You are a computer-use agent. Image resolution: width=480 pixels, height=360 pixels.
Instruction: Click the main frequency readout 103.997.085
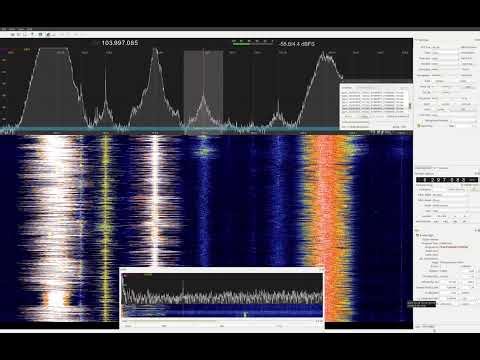tap(120, 43)
